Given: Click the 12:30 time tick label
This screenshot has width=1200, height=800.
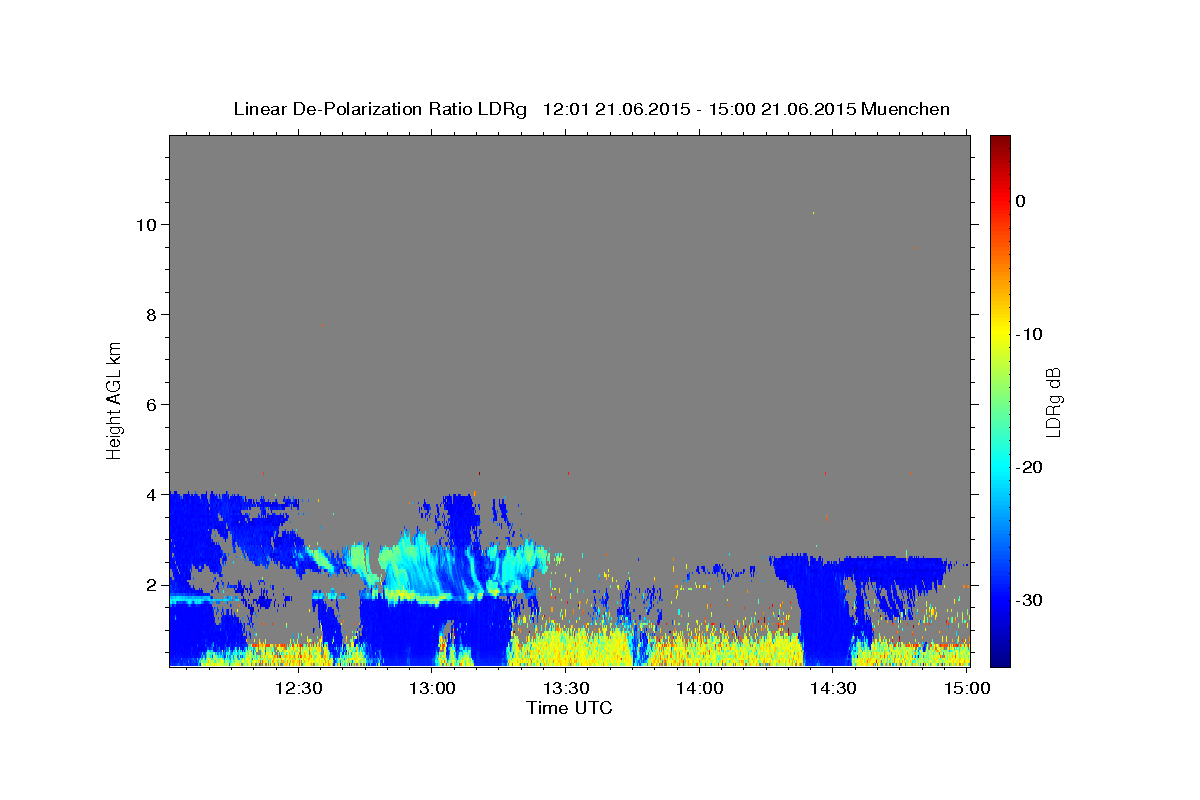Looking at the screenshot, I should click(x=298, y=688).
